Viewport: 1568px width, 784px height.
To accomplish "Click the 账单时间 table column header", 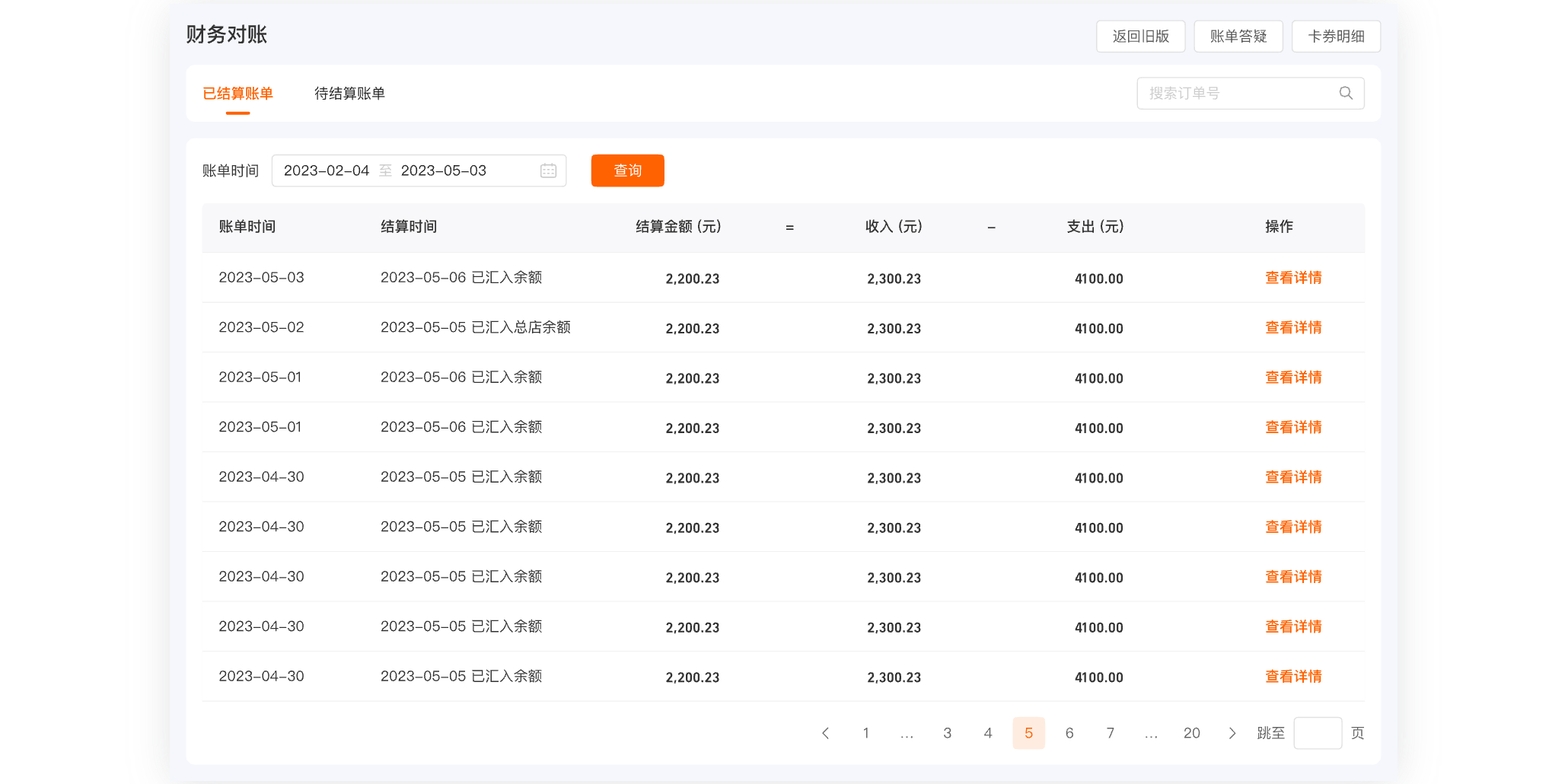I will [x=247, y=227].
